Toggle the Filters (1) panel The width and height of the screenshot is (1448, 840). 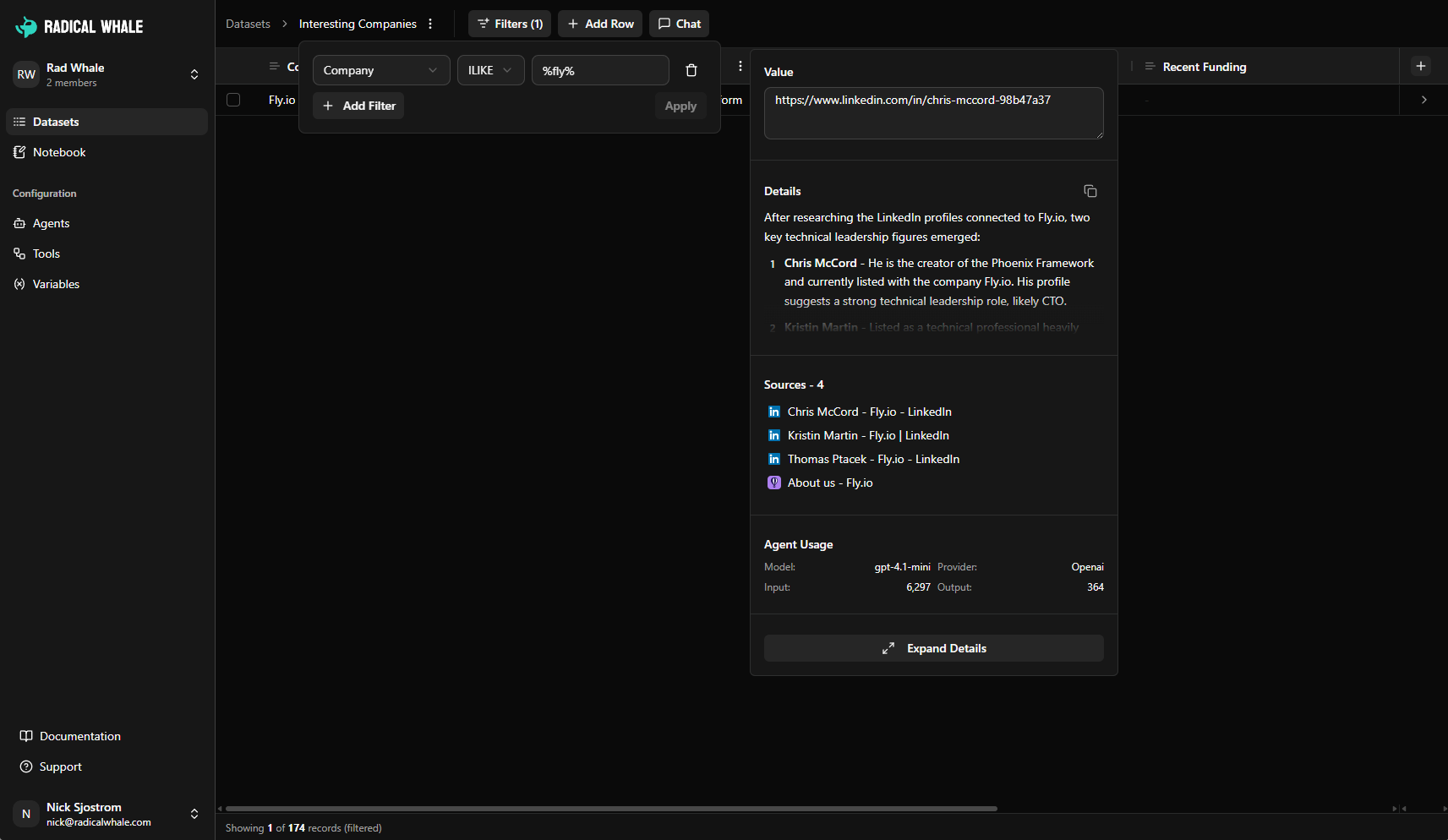point(510,24)
